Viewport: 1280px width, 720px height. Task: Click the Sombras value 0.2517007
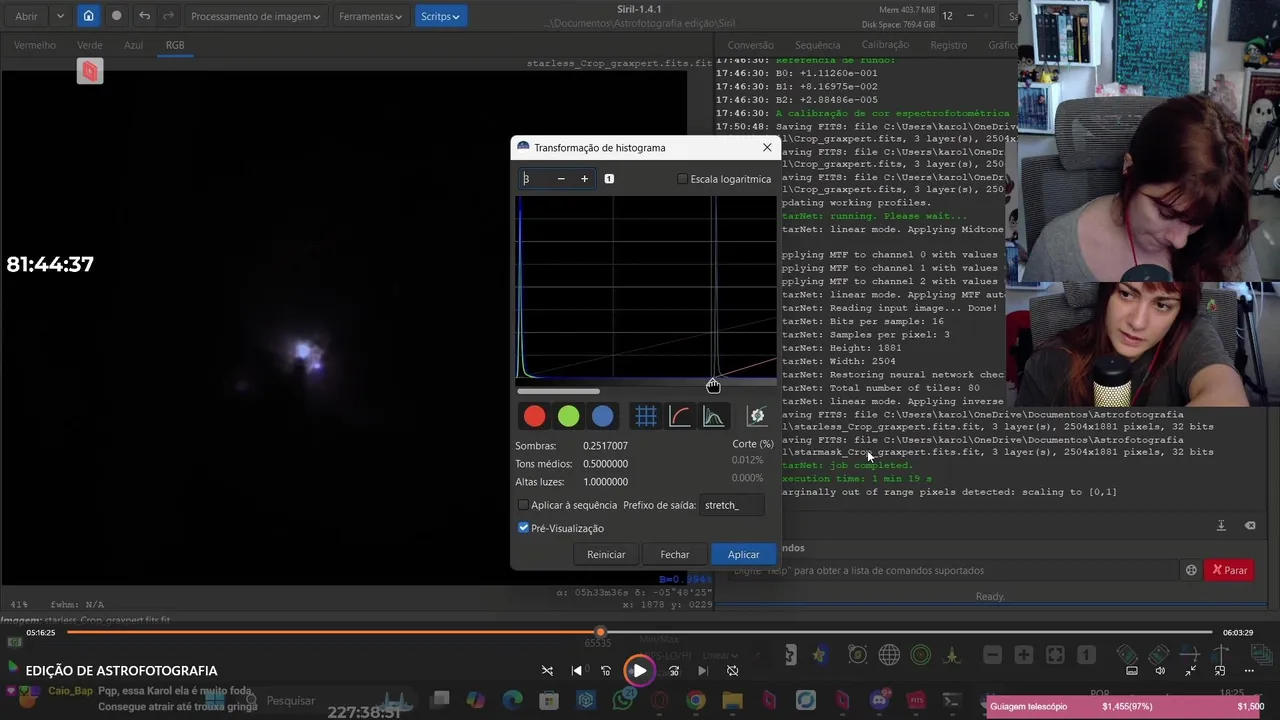click(606, 446)
